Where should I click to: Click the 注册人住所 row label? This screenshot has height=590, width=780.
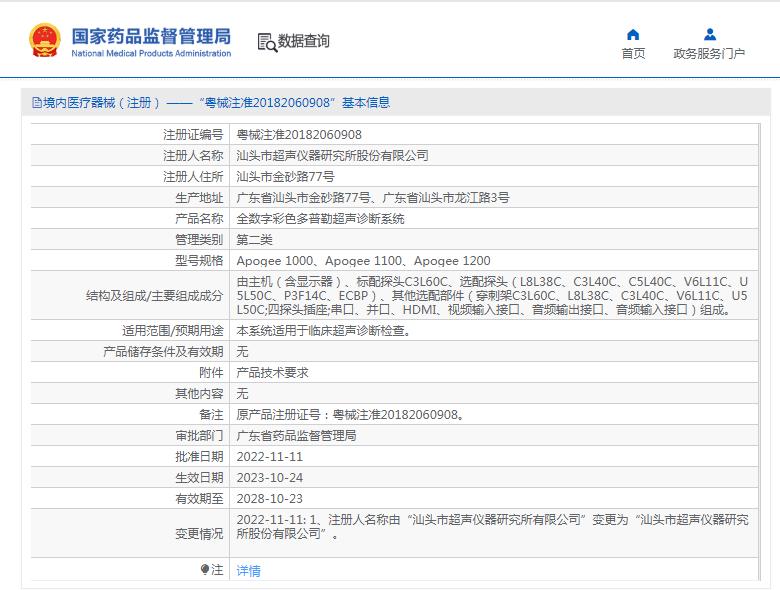(x=193, y=177)
